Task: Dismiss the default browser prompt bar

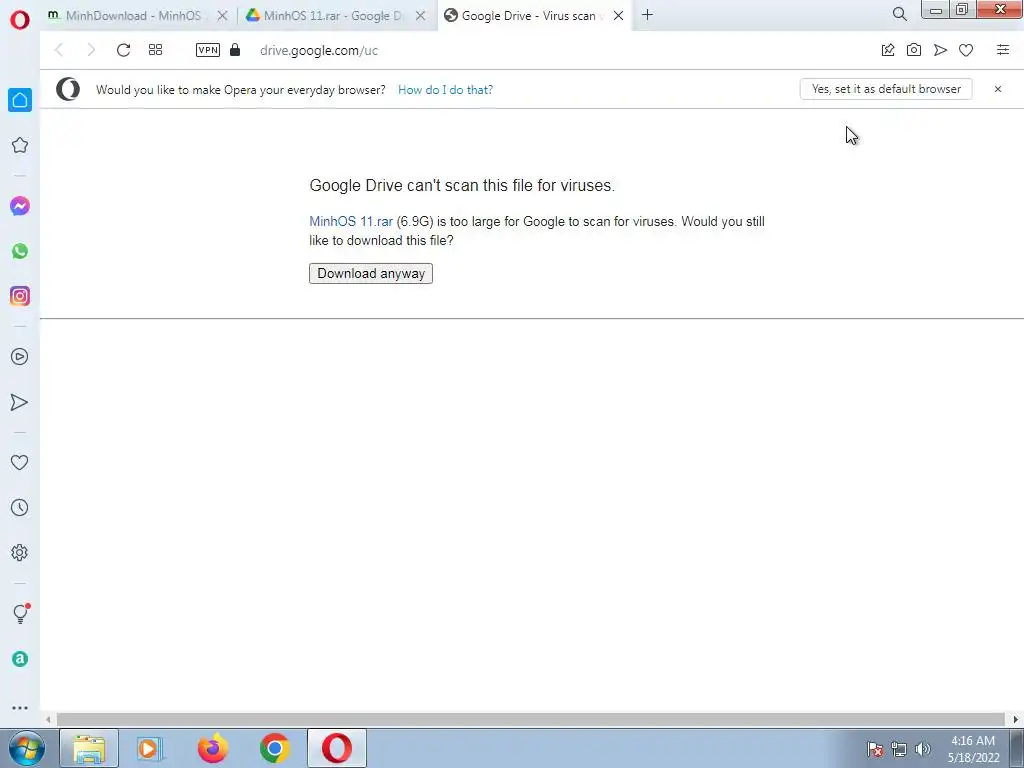Action: point(998,89)
